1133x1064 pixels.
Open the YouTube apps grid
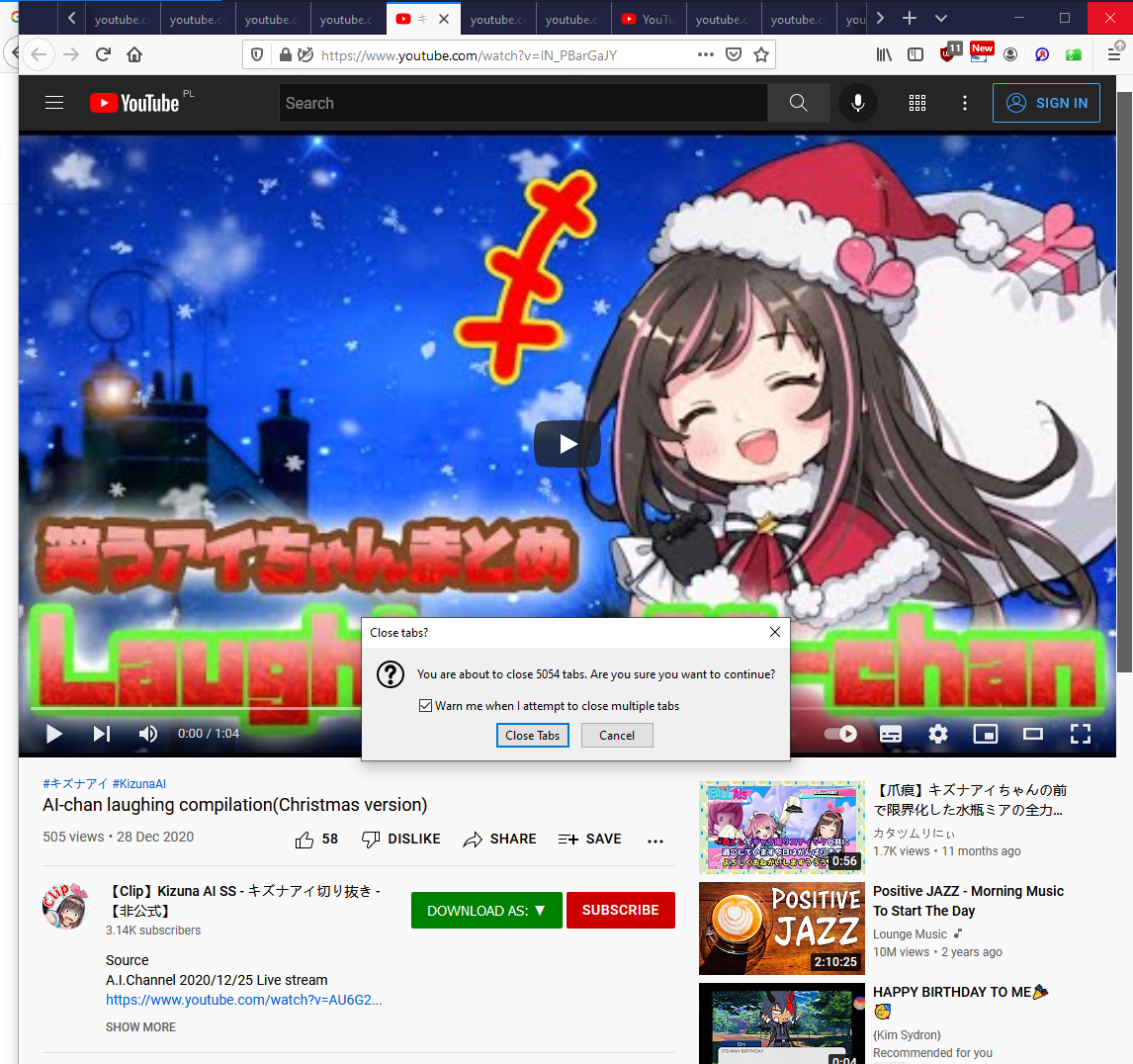[x=916, y=103]
